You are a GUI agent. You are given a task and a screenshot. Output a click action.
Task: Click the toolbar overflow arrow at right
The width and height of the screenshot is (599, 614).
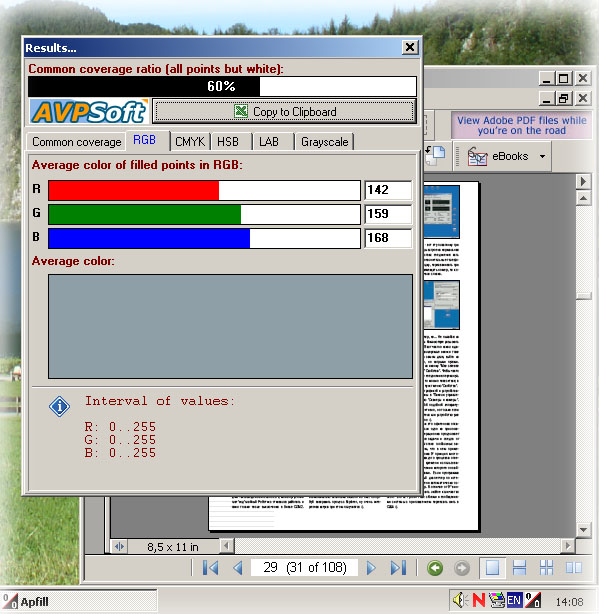coord(583,181)
